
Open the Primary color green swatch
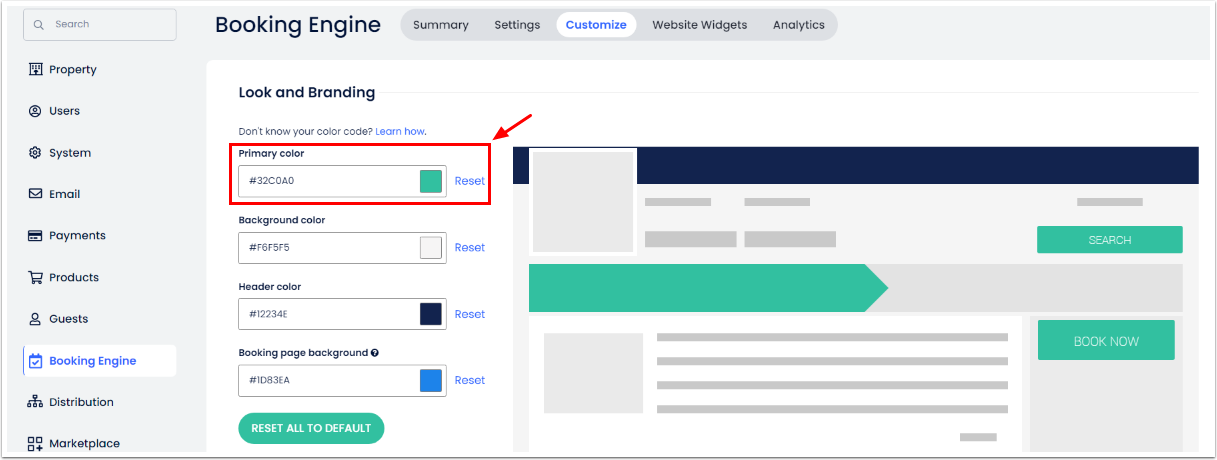click(x=431, y=181)
